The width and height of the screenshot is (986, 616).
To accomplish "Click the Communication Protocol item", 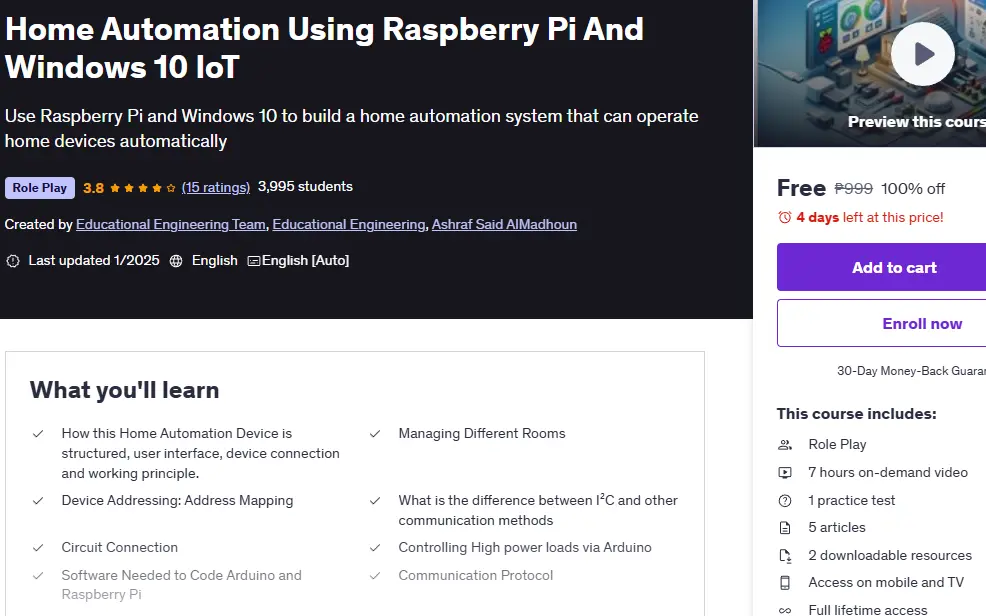I will click(x=475, y=575).
